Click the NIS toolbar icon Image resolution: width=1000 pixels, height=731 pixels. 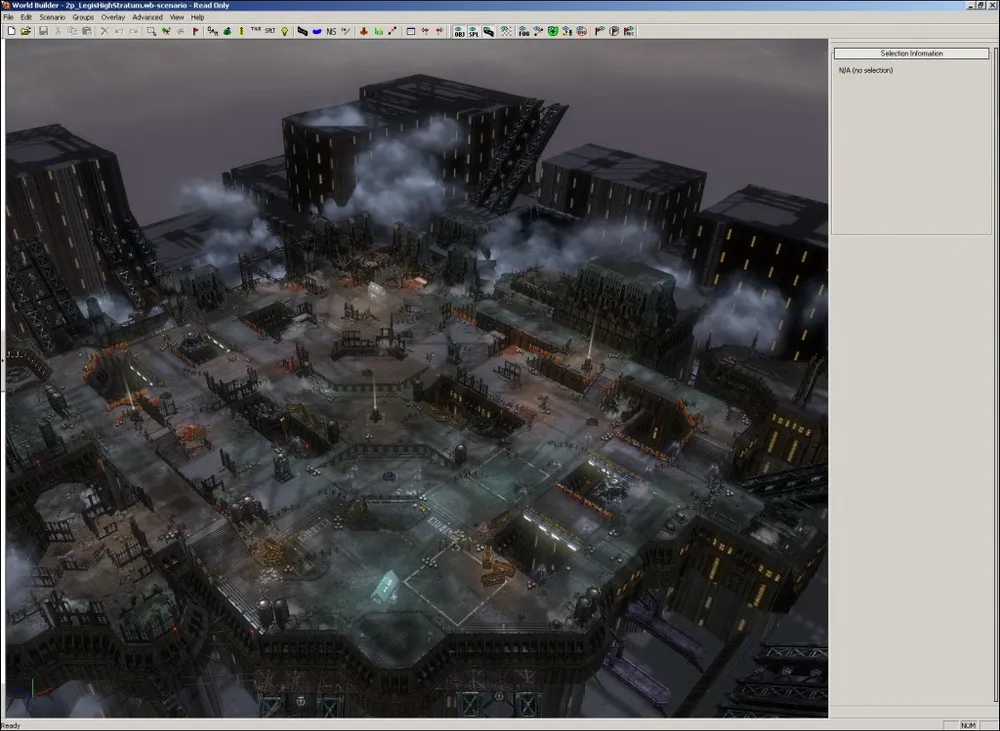click(331, 31)
